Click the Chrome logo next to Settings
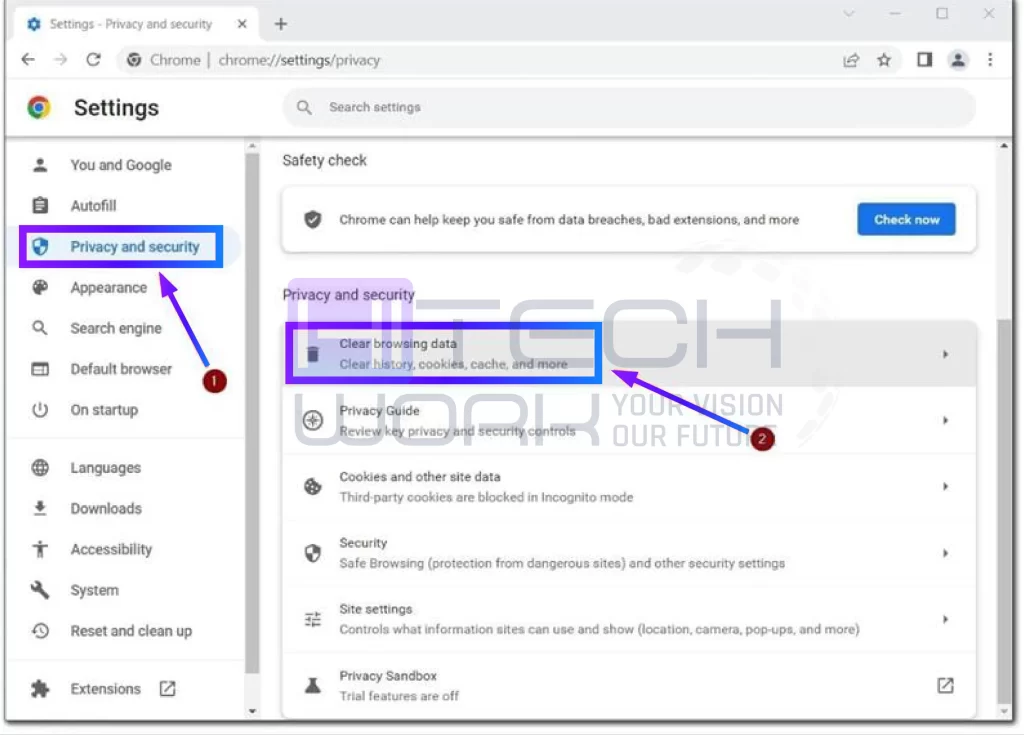The image size is (1024, 735). (x=39, y=107)
